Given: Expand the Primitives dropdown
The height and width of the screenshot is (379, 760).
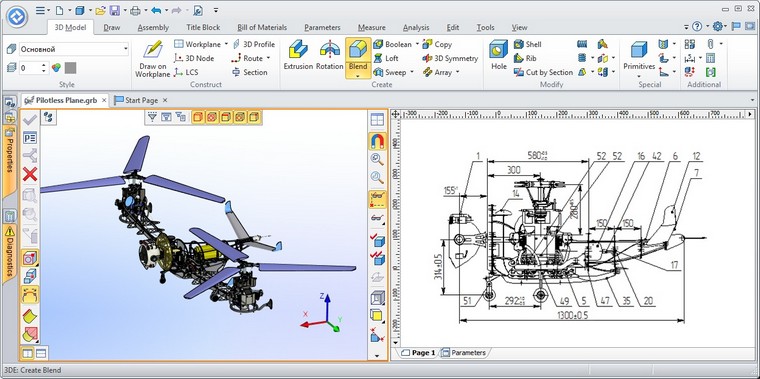Looking at the screenshot, I should click(x=639, y=76).
